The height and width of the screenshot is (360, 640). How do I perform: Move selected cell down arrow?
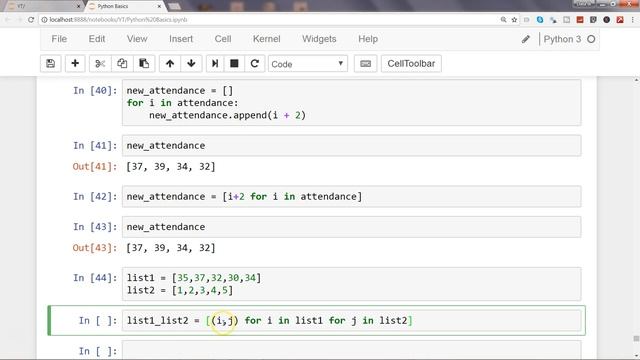191,64
